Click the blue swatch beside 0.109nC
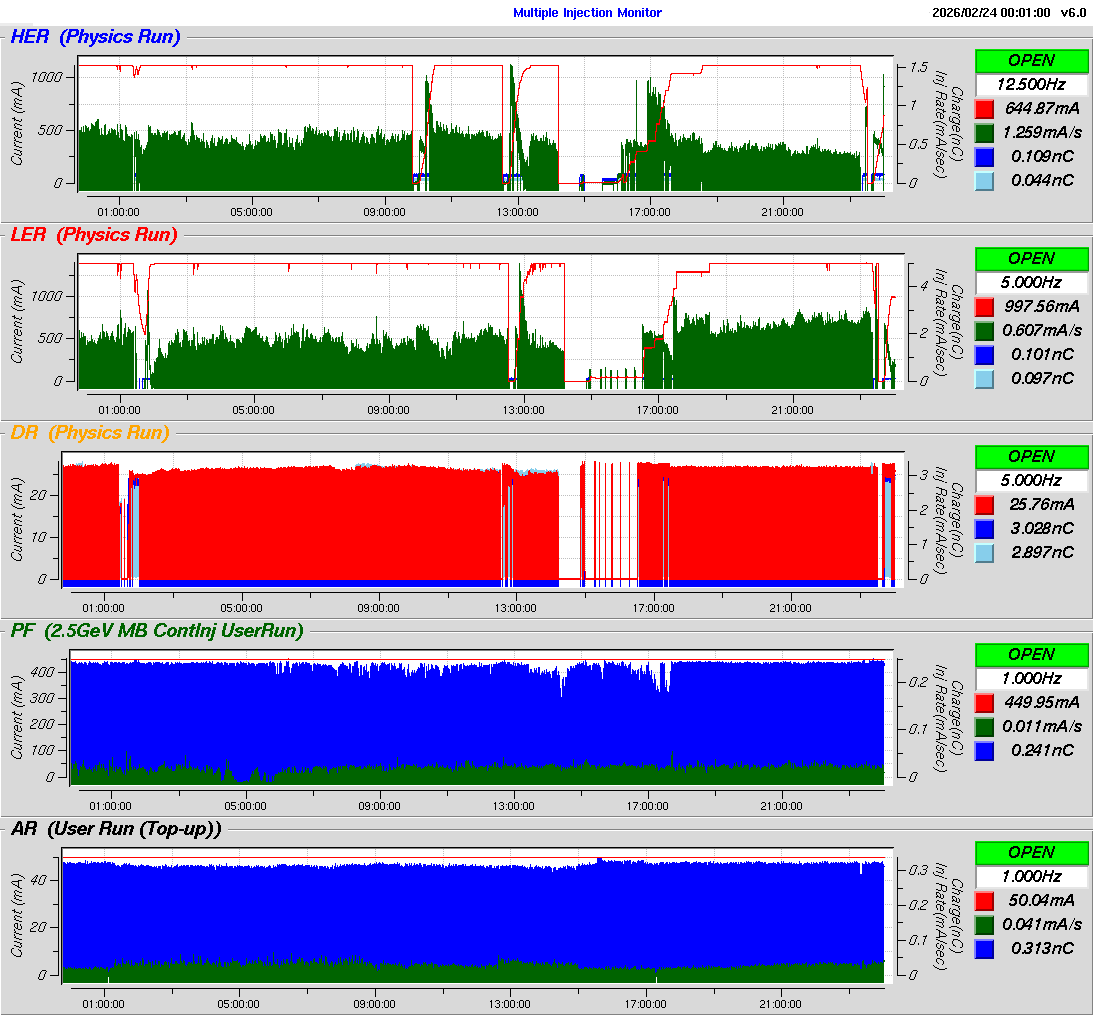This screenshot has width=1093, height=1015. pos(984,157)
